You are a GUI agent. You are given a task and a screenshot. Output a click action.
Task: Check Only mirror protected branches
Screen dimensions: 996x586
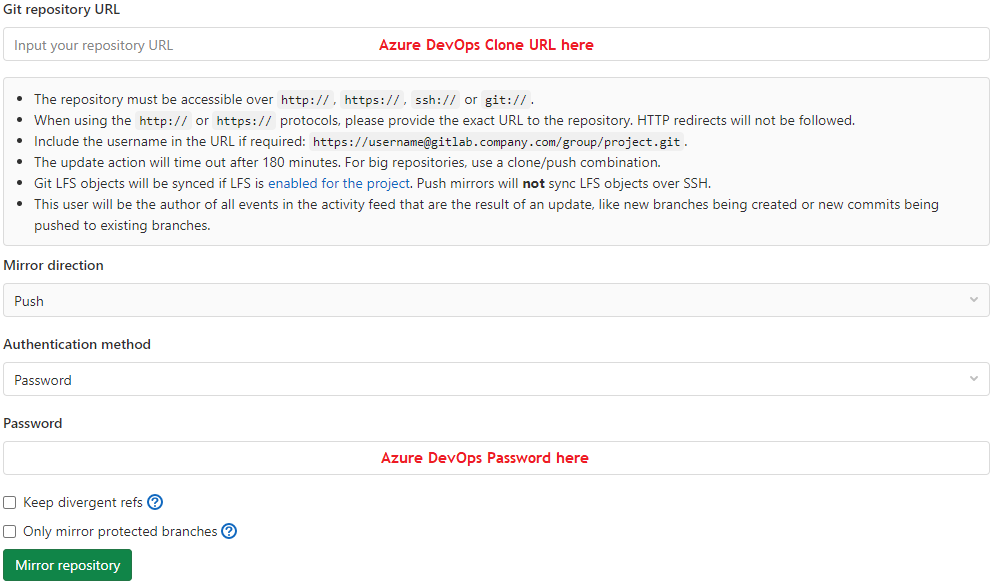pyautogui.click(x=9, y=531)
